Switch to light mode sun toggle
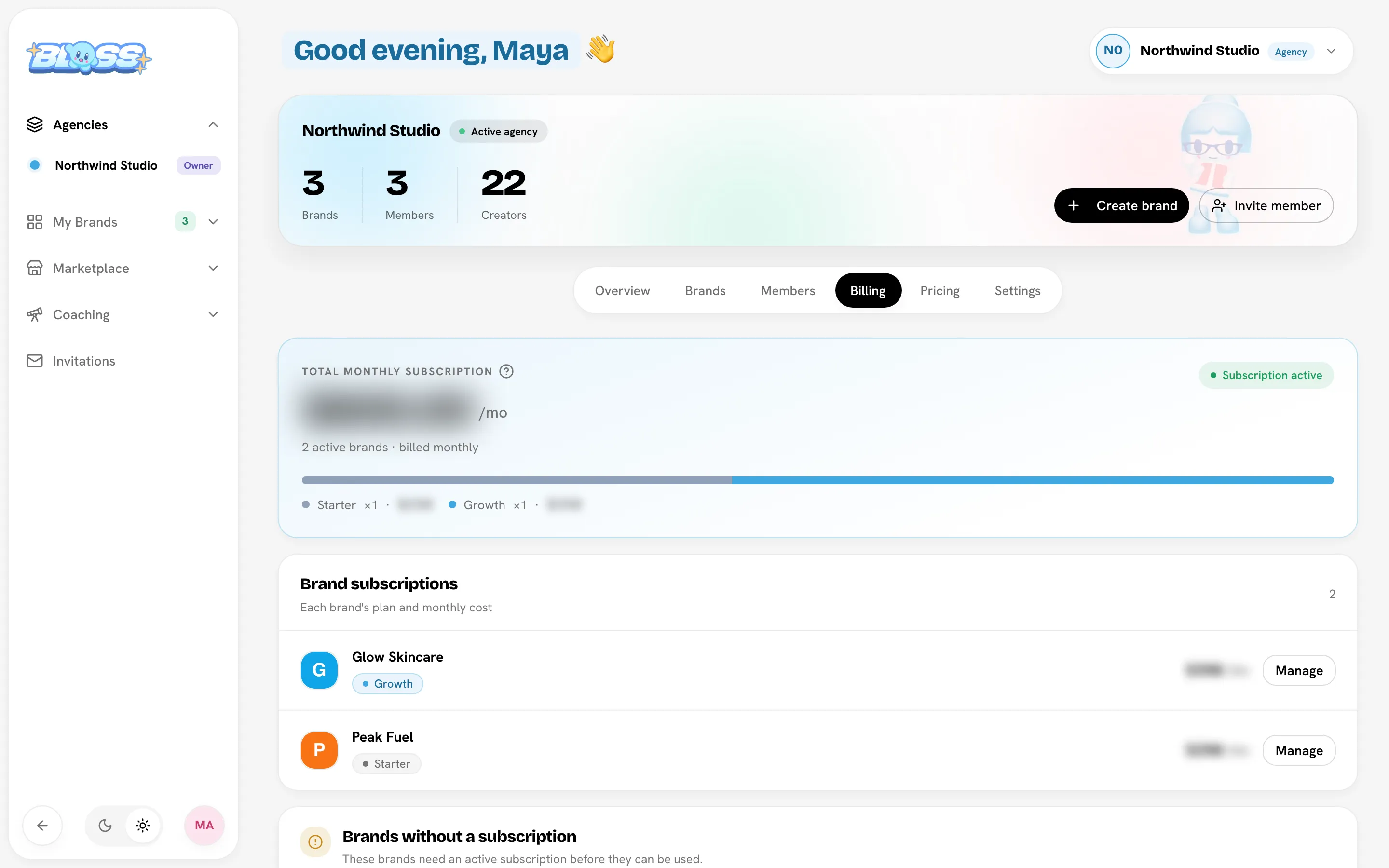 click(143, 826)
